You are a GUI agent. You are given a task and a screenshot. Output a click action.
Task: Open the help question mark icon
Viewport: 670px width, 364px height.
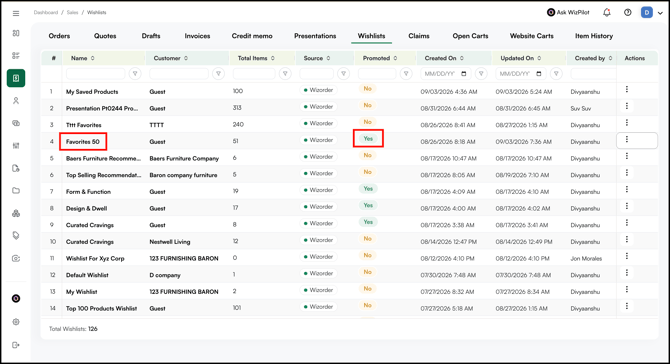tap(627, 12)
